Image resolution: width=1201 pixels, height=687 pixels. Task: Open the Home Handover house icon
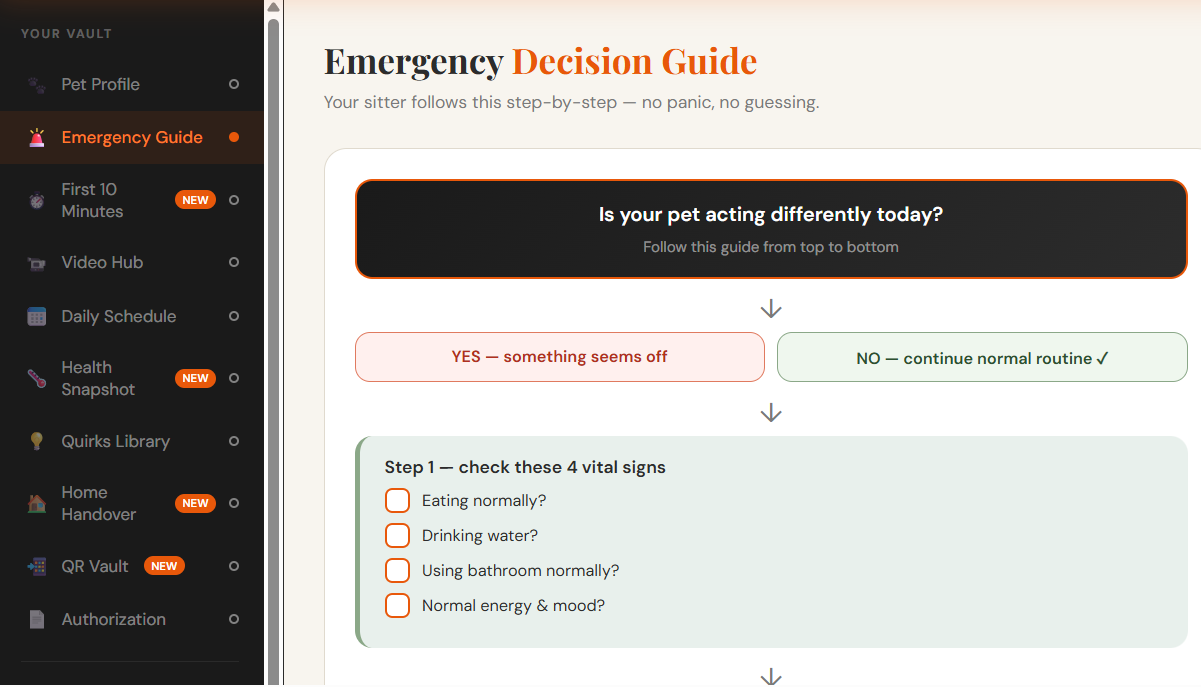36,503
